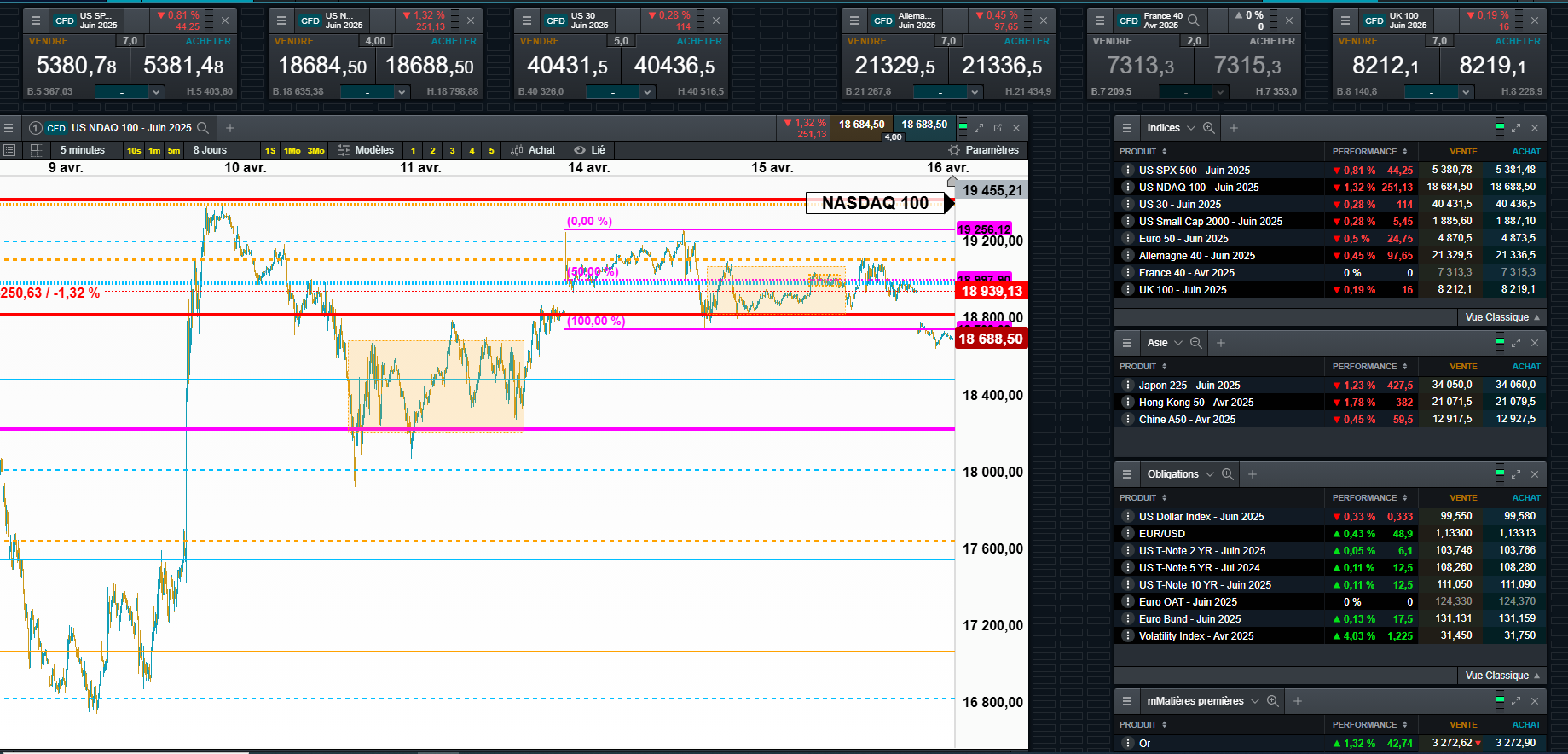Toggle the 10s quick interval button
Image resolution: width=1568 pixels, height=754 pixels.
[134, 151]
